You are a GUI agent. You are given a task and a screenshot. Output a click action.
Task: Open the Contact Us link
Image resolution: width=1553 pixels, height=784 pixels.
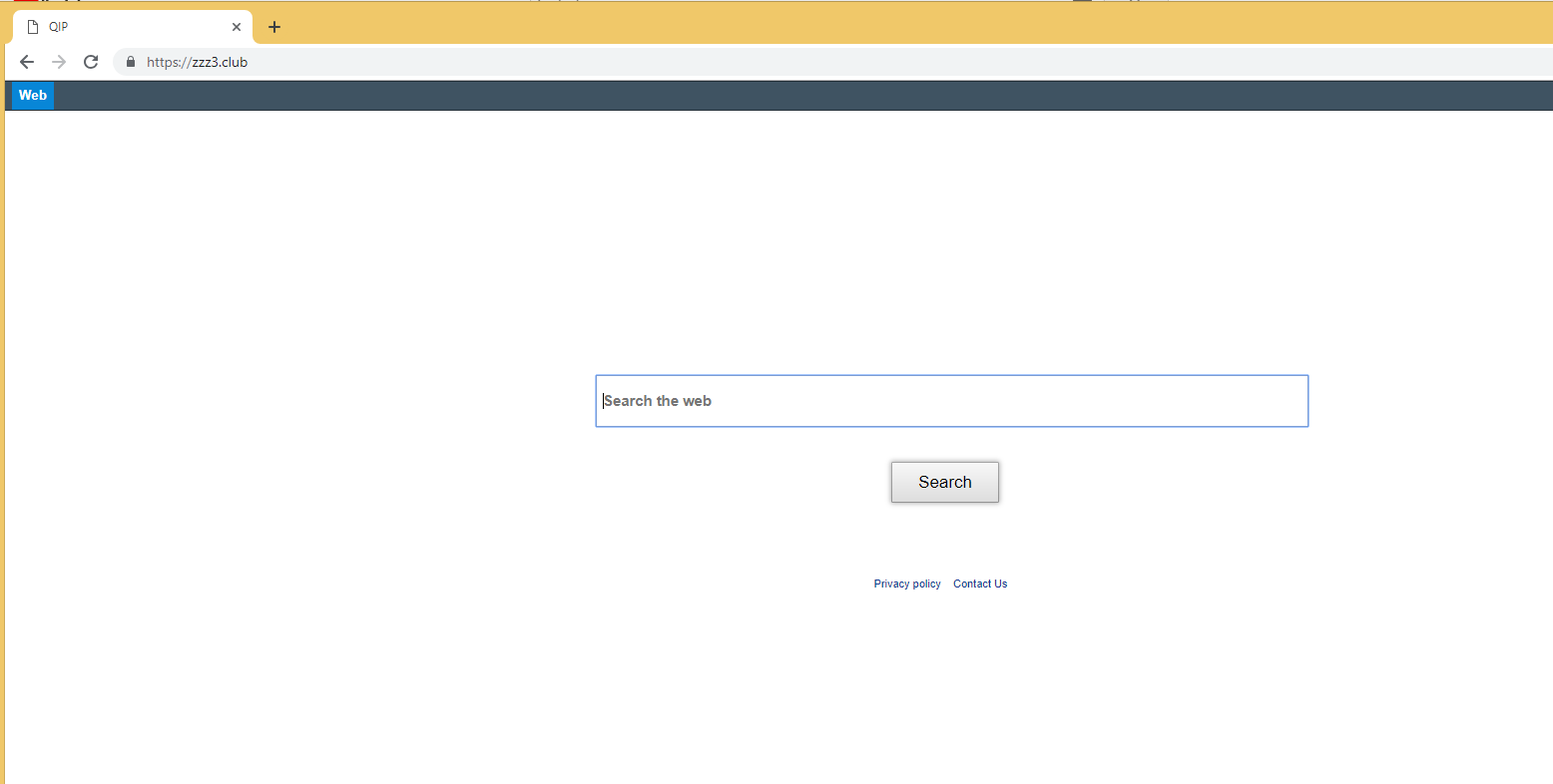point(979,585)
